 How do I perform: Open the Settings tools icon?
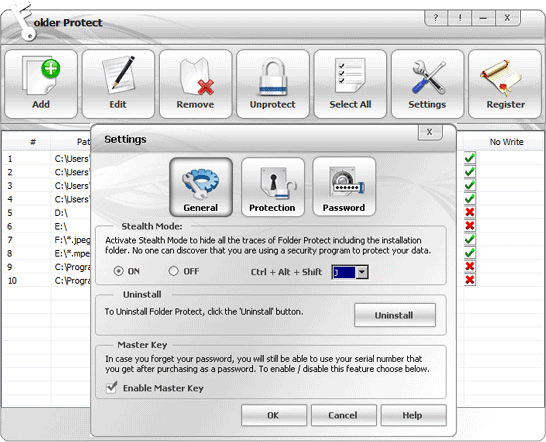(427, 84)
